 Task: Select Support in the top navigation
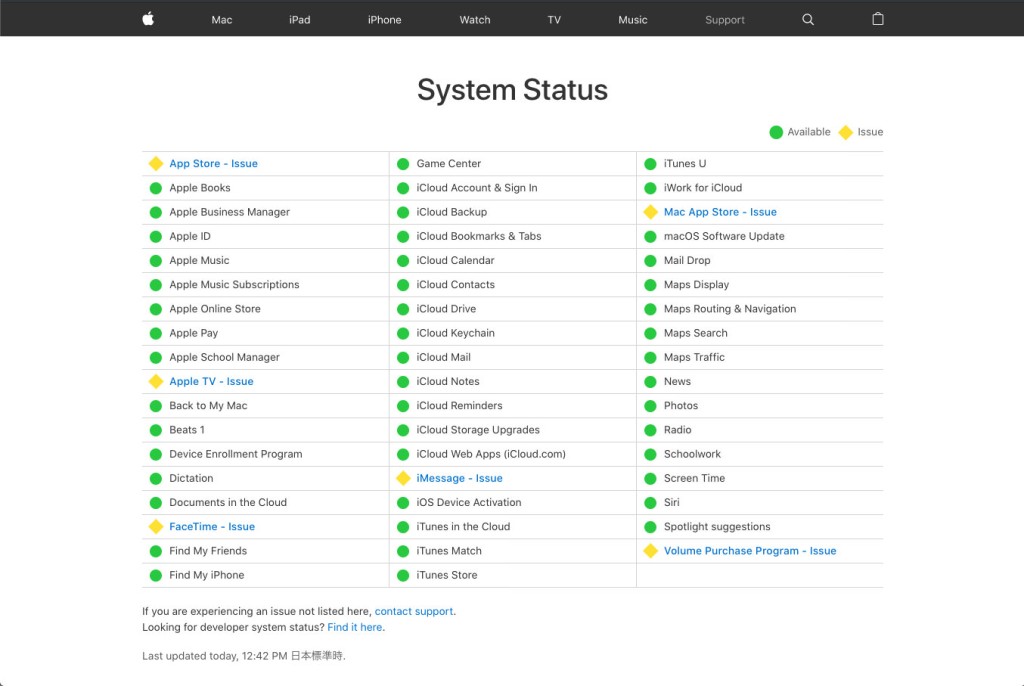[725, 20]
